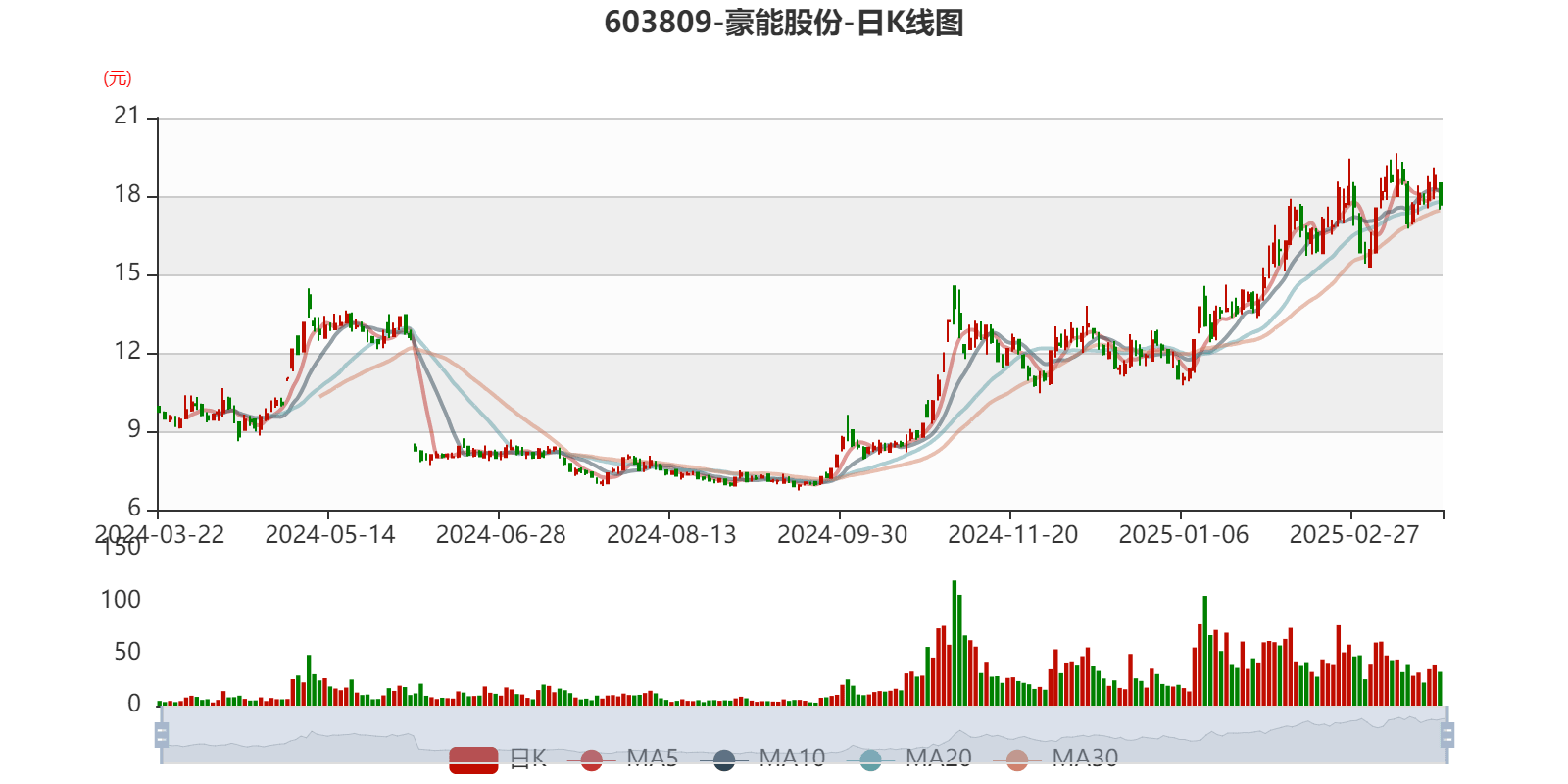This screenshot has height=784, width=1568.
Task: Toggle the 日K candlestick legend icon
Action: (473, 759)
